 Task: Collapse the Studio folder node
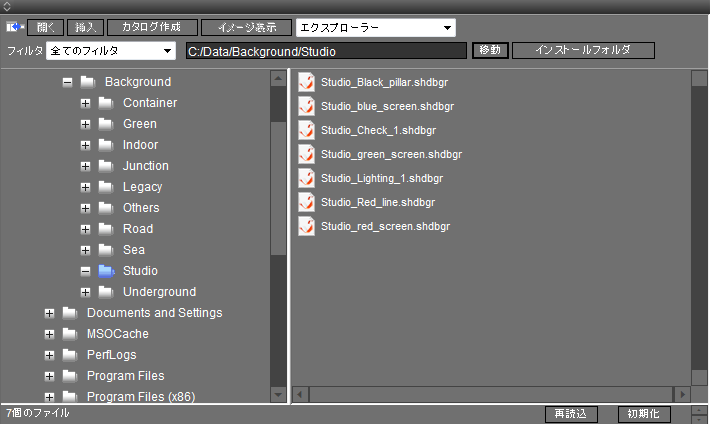pyautogui.click(x=85, y=271)
